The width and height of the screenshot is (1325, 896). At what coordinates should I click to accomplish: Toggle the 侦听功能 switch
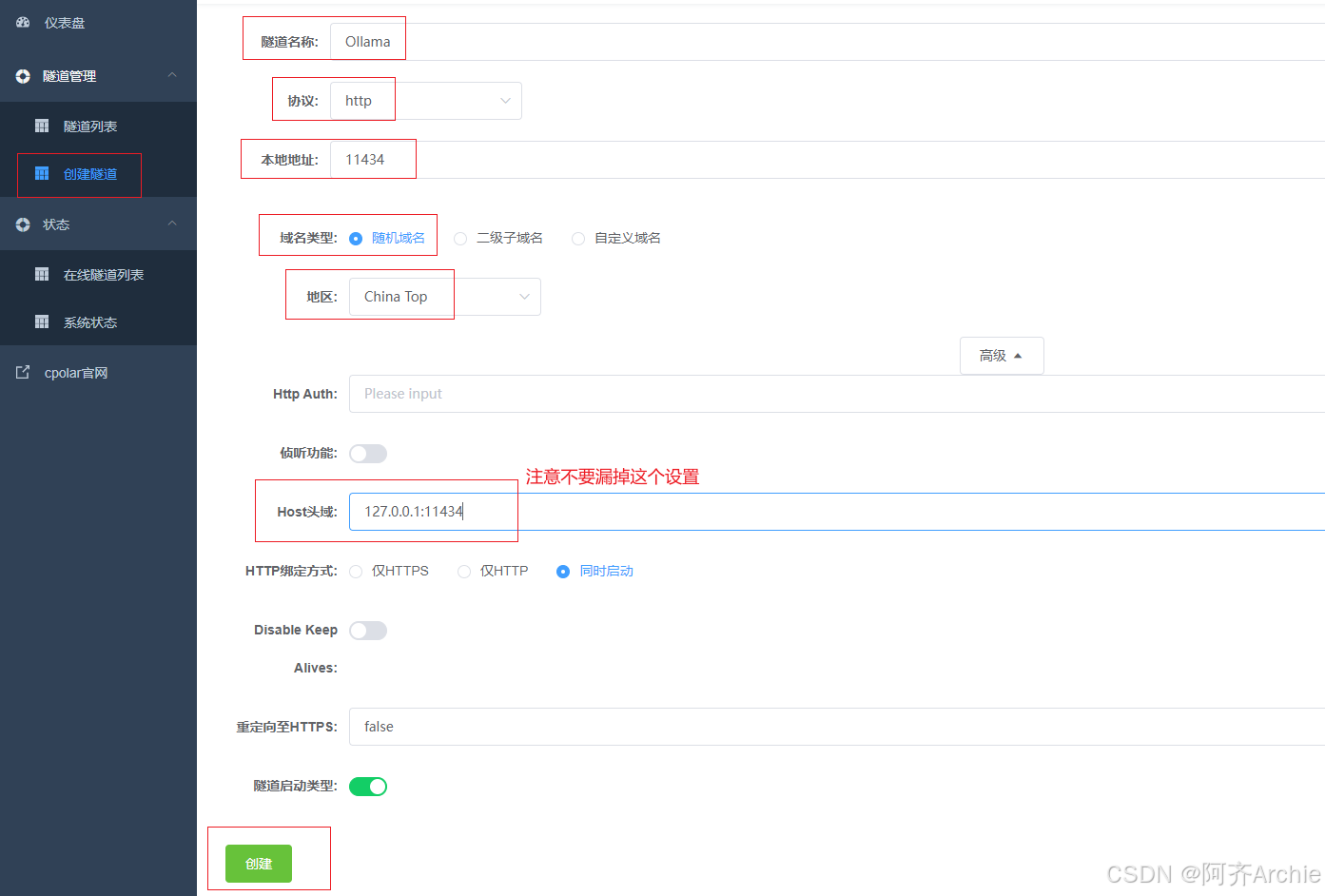point(368,454)
